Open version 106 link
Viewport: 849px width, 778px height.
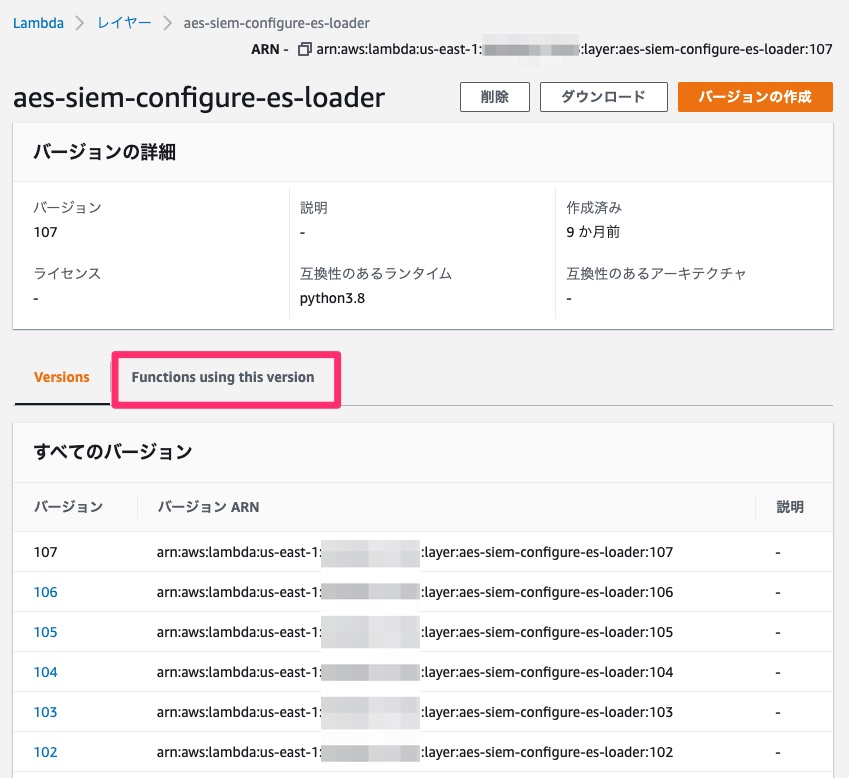(45, 592)
